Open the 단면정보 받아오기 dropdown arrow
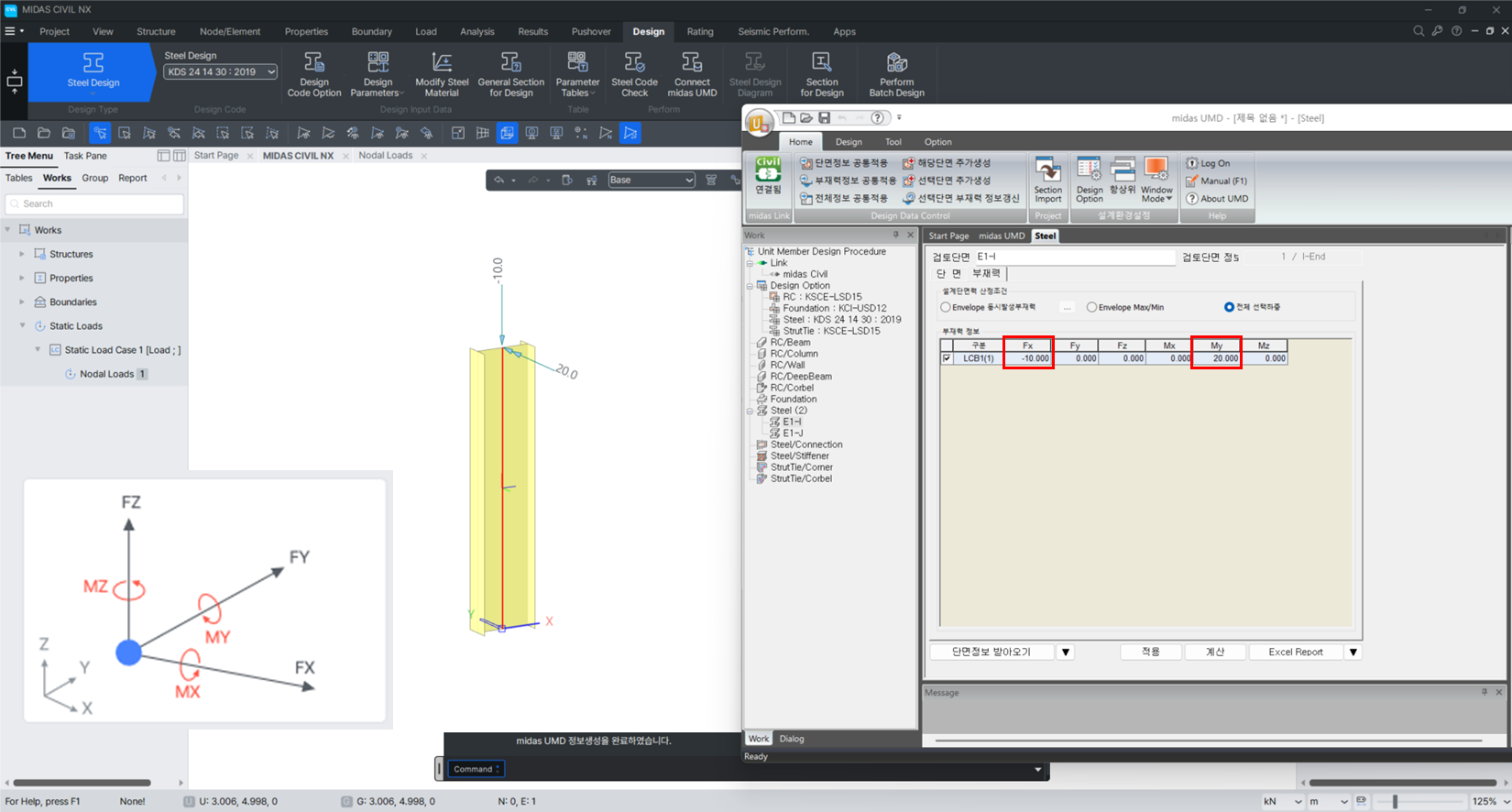1512x812 pixels. click(1065, 653)
